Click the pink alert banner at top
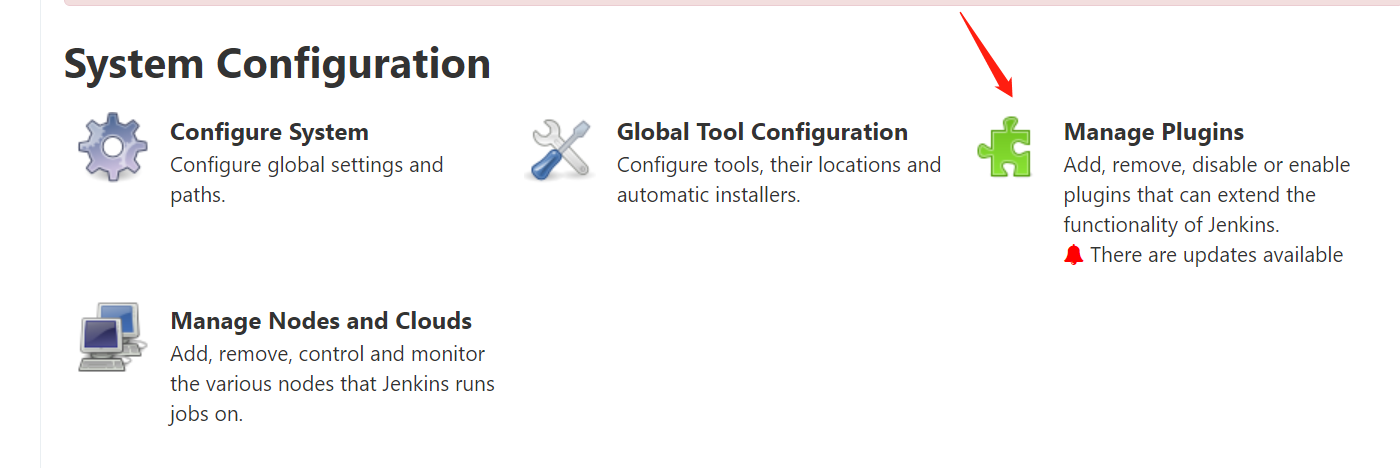This screenshot has height=468, width=1400. (x=700, y=3)
